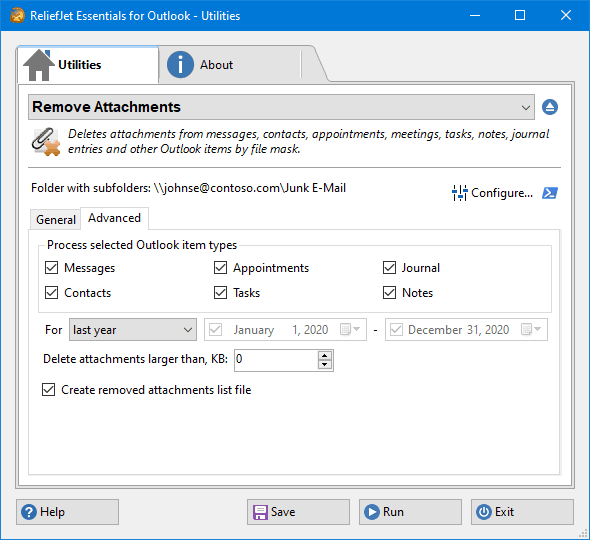This screenshot has width=590, height=540.
Task: Minimize the ReliefJet window
Action: coord(475,15)
